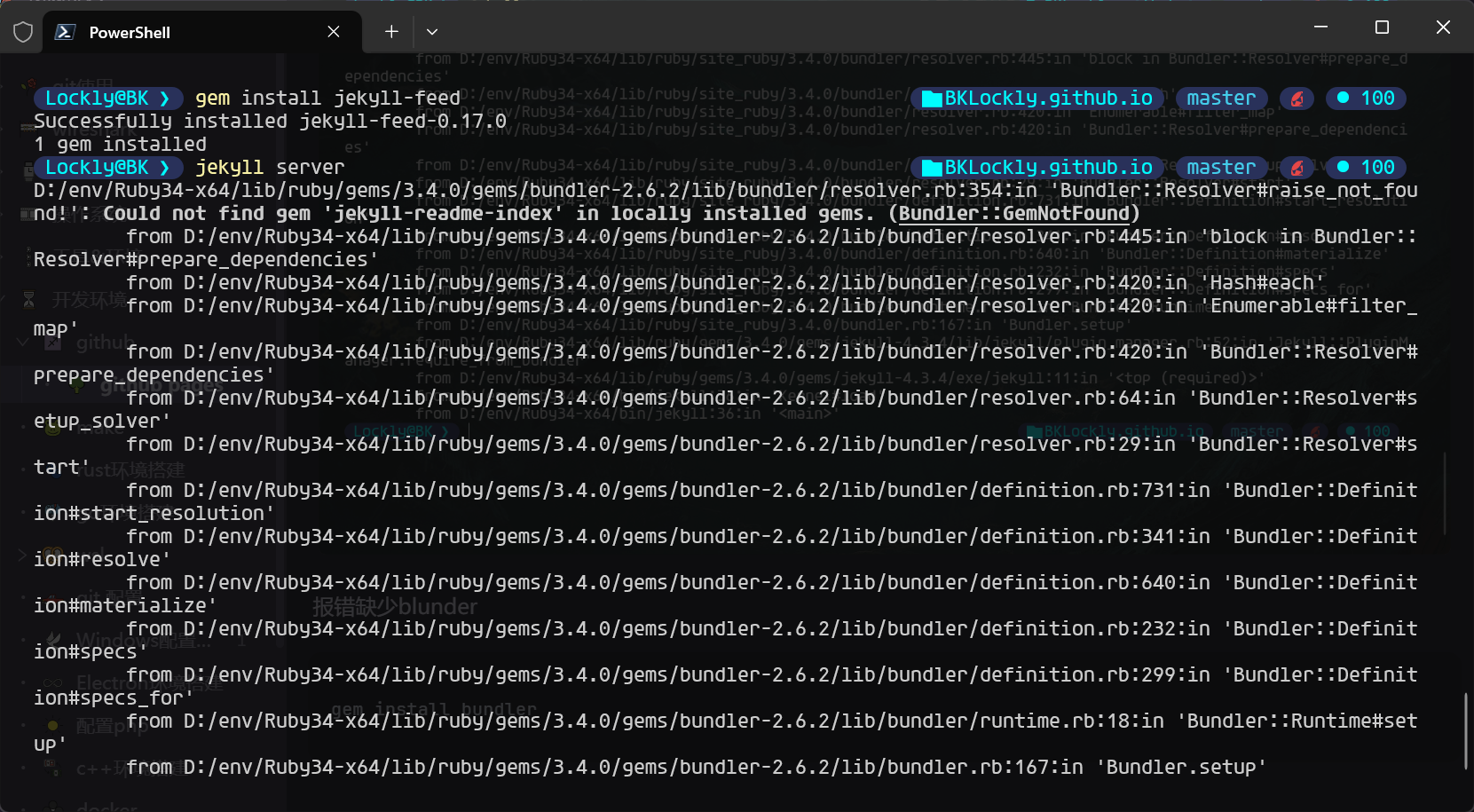1474x812 pixels.
Task: Click the '1 gem installed' output line
Action: click(120, 144)
